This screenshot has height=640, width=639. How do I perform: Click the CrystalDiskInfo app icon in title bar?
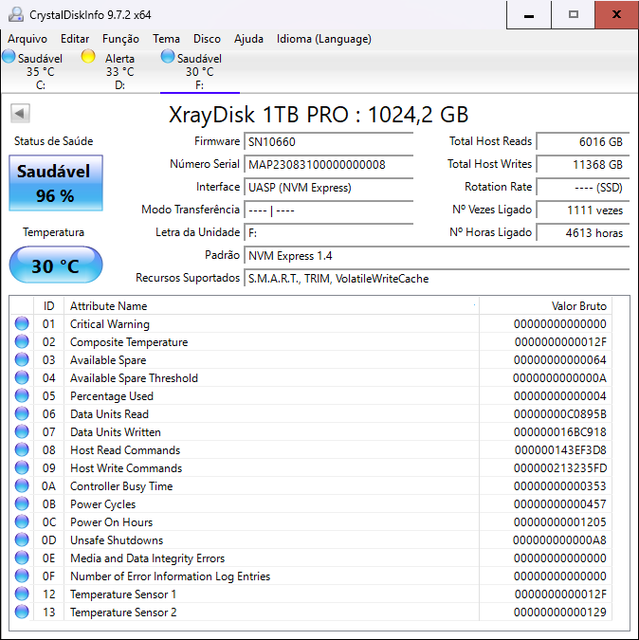[x=16, y=15]
